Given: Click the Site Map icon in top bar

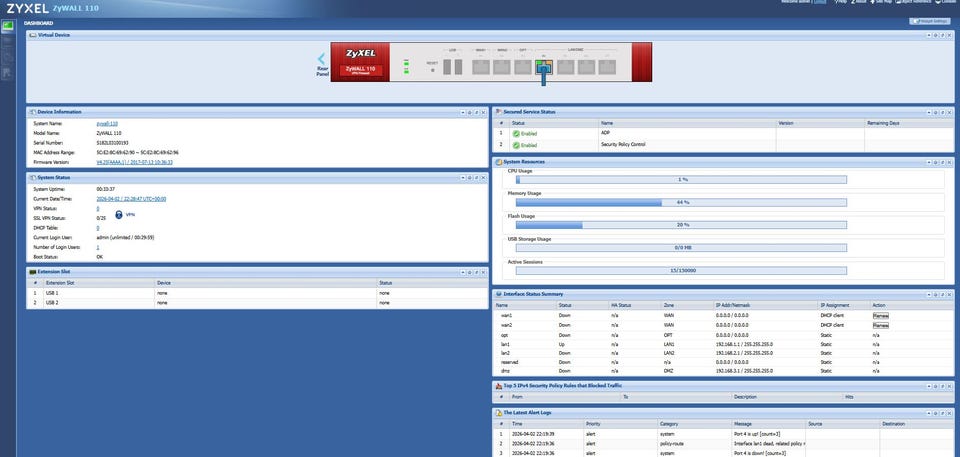Looking at the screenshot, I should pos(874,2).
